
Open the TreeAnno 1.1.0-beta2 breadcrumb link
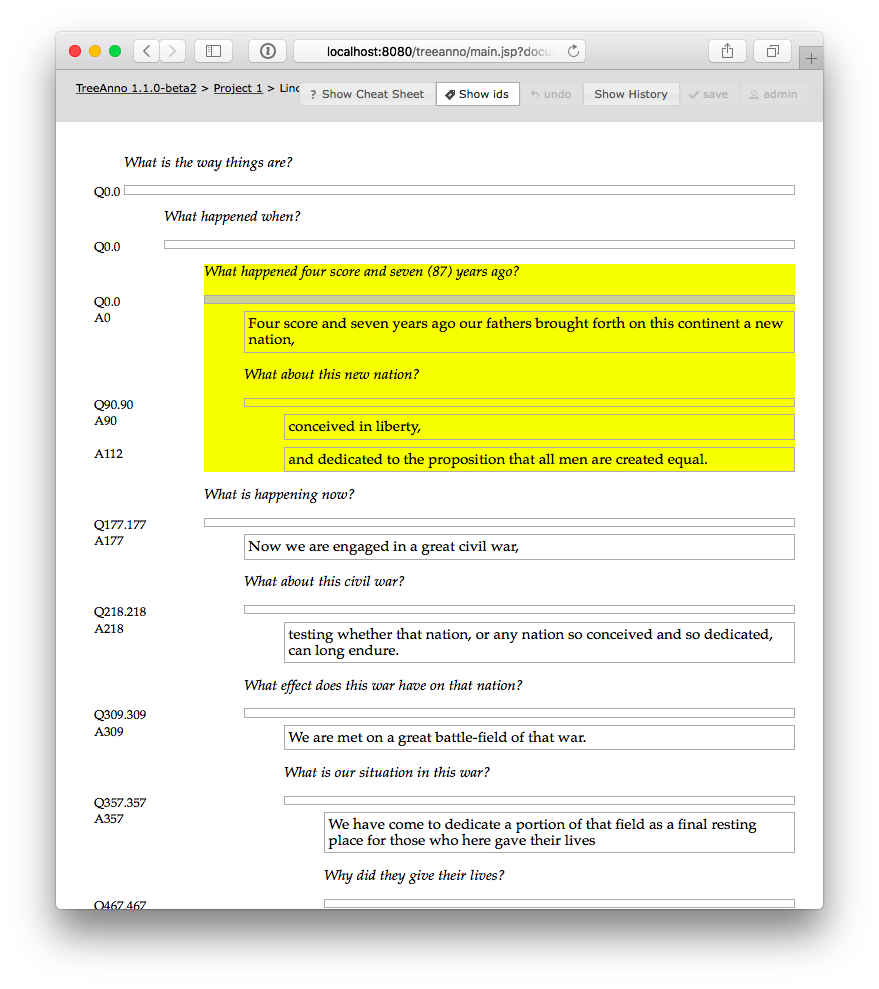(136, 88)
